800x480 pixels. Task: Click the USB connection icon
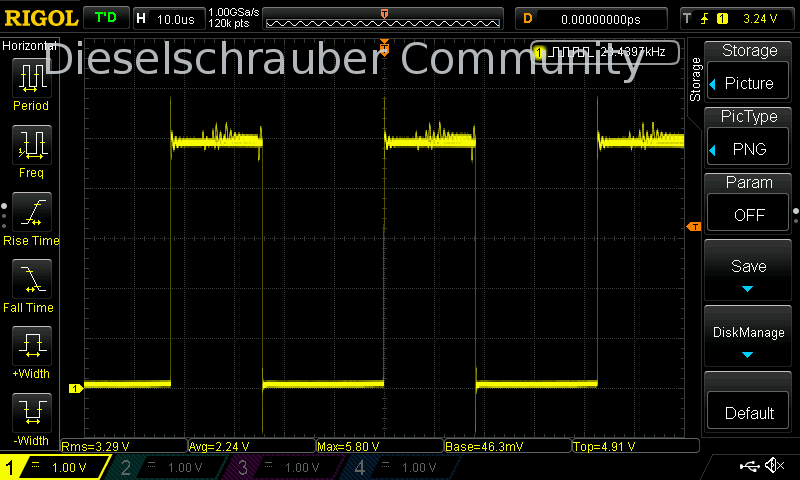(x=750, y=465)
